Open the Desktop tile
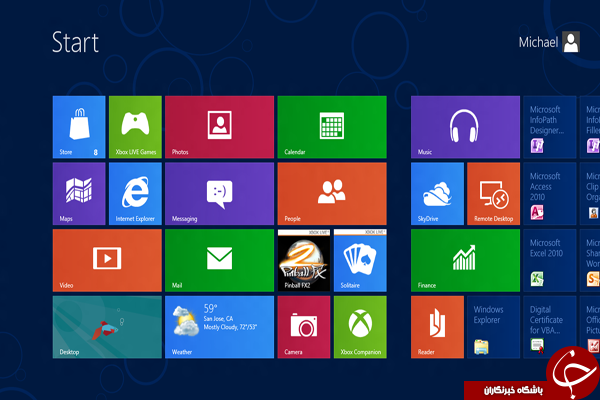Image resolution: width=600 pixels, height=400 pixels. (107, 327)
